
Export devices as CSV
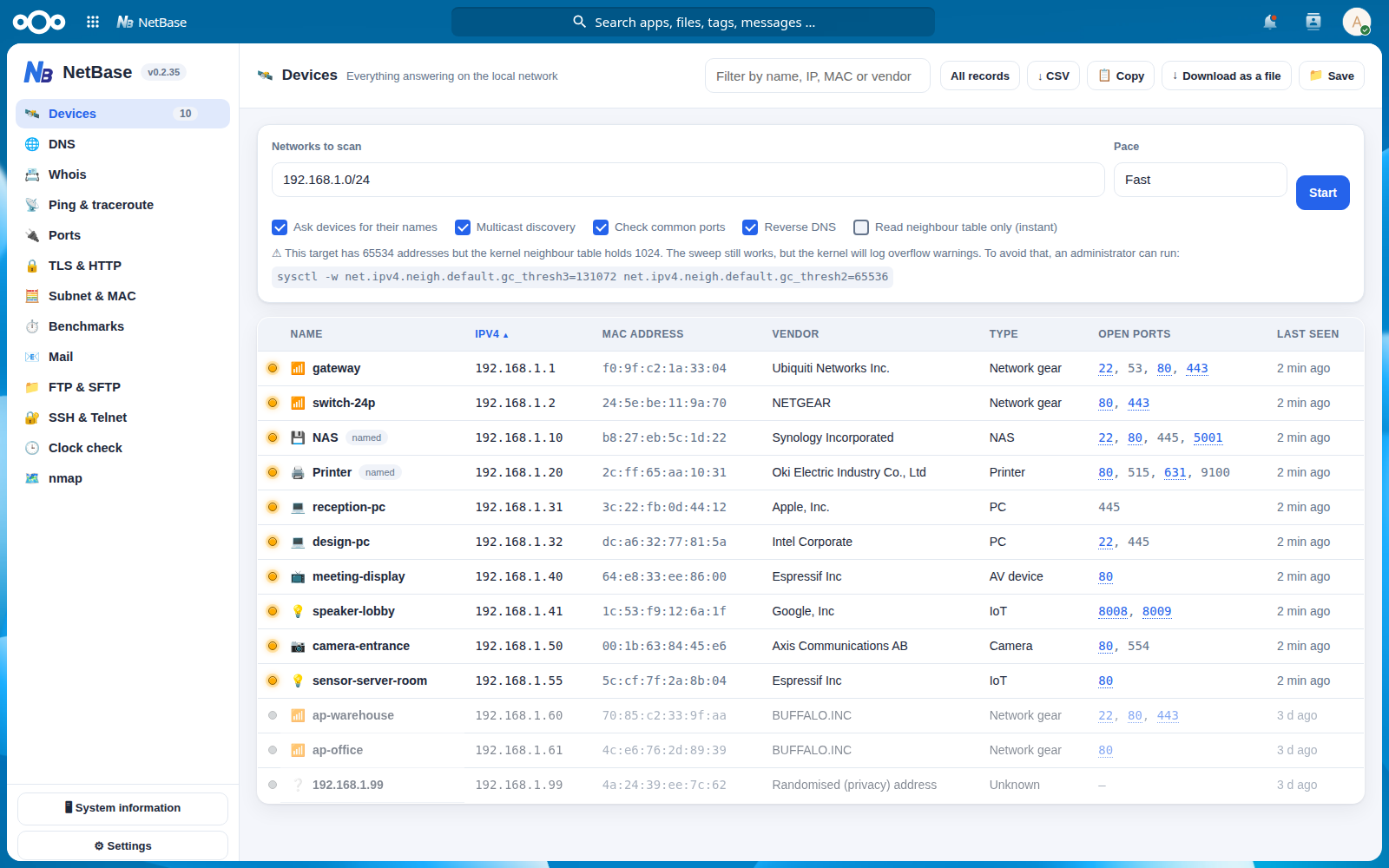point(1053,76)
